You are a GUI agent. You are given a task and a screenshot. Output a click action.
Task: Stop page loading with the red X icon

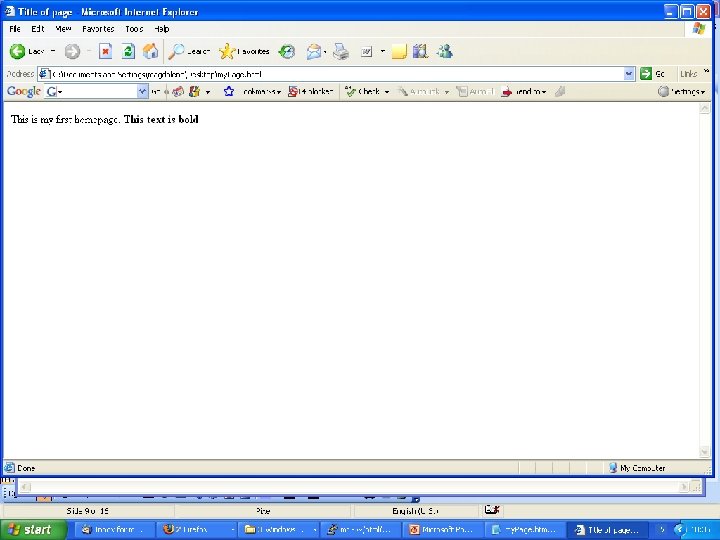pos(106,51)
